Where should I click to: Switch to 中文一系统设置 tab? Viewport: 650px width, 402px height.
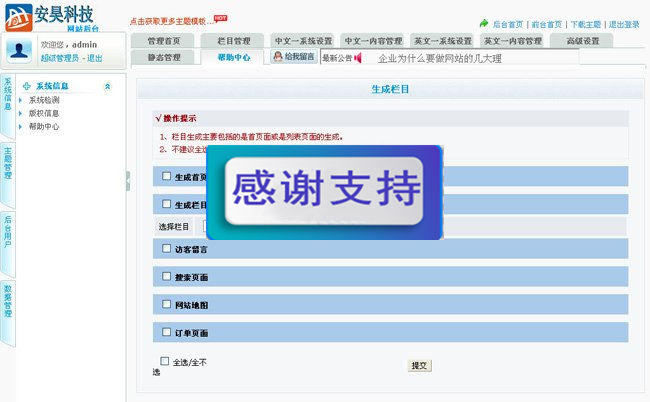point(303,41)
